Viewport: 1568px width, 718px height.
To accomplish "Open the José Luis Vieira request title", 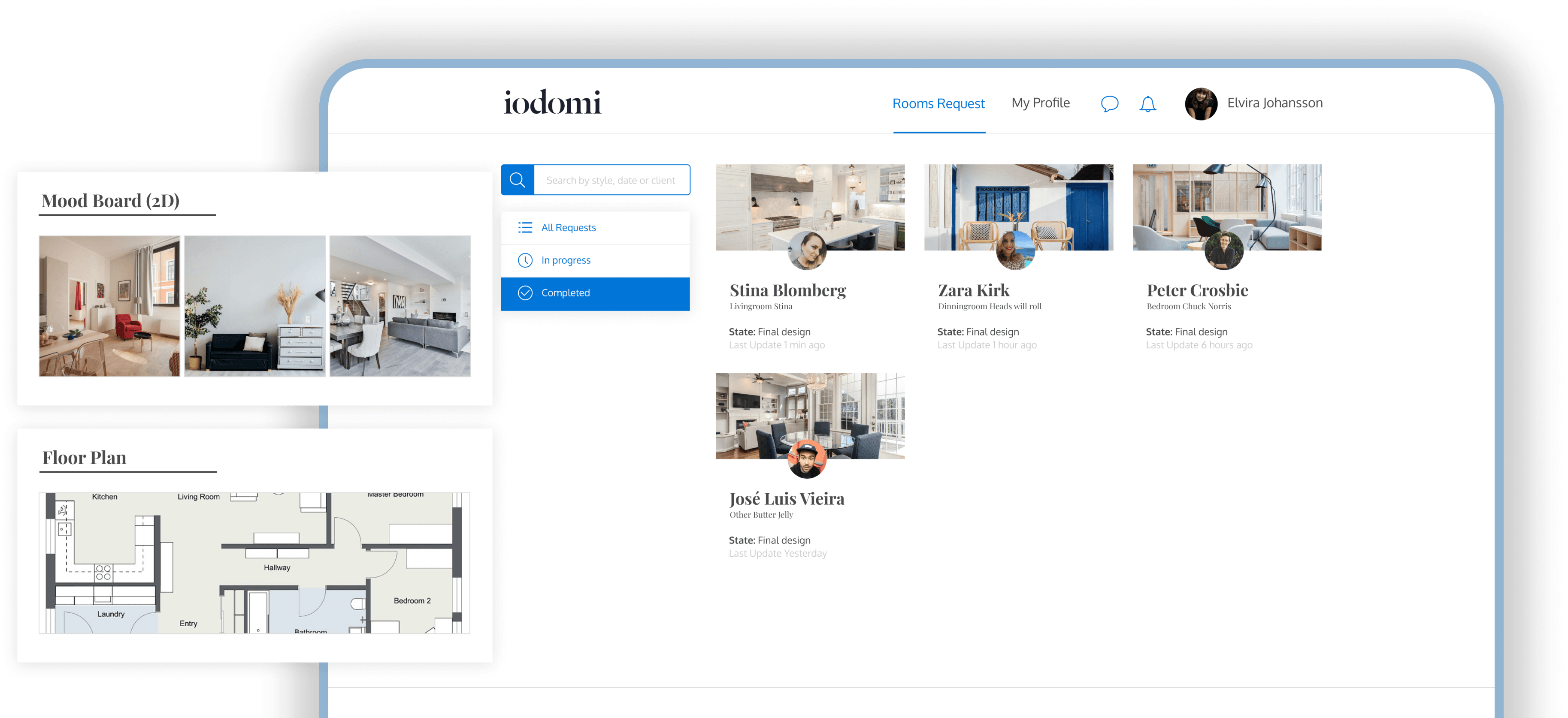I will click(x=787, y=499).
